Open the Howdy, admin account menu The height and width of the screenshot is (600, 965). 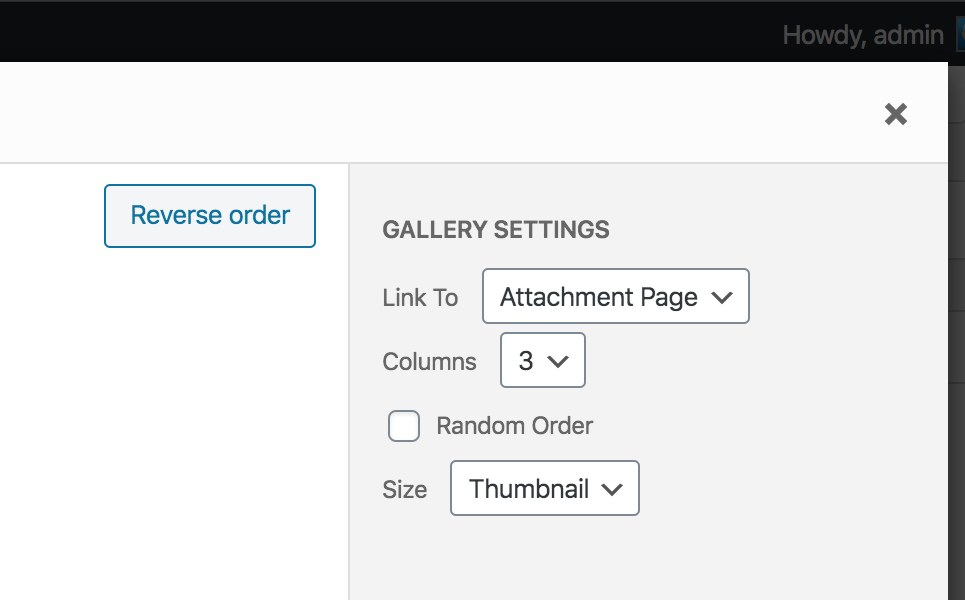click(x=863, y=35)
